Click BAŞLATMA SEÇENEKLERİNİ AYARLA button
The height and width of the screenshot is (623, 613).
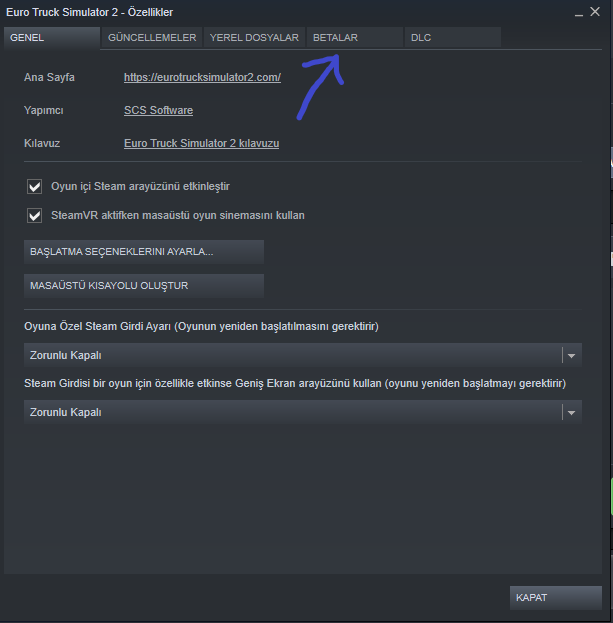tap(144, 252)
